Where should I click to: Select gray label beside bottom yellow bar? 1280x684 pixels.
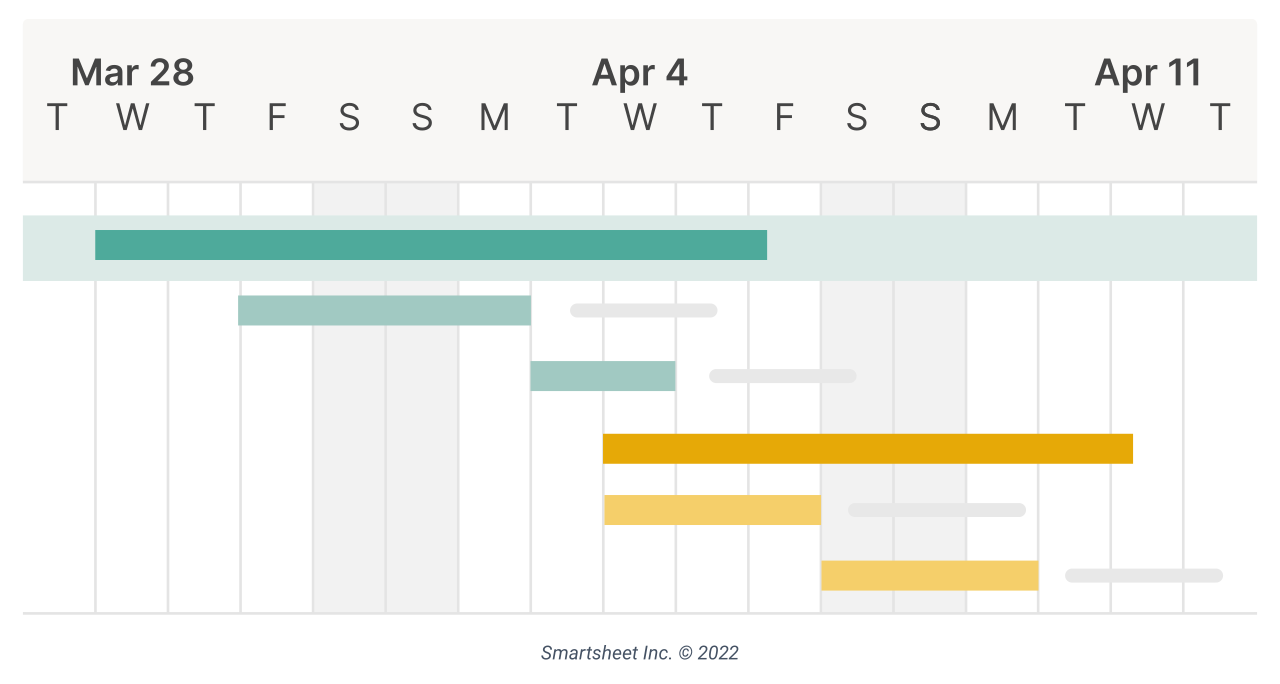pyautogui.click(x=1143, y=576)
